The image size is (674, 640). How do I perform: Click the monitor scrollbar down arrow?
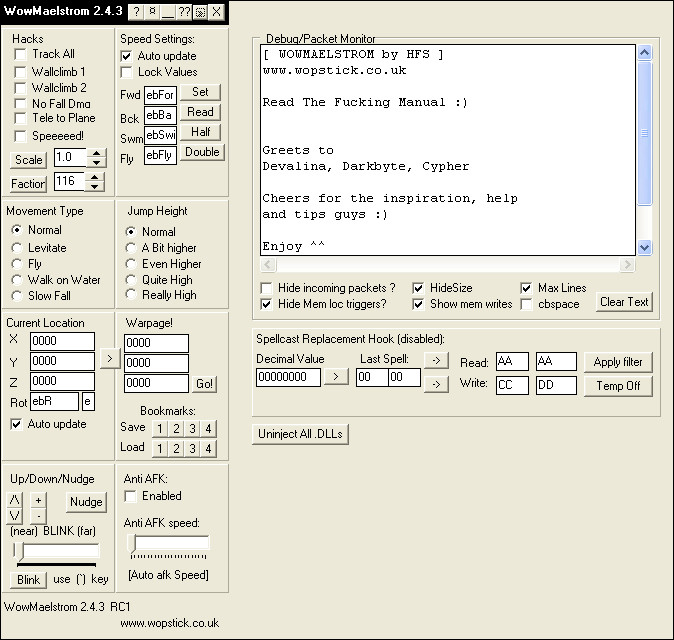click(x=644, y=248)
